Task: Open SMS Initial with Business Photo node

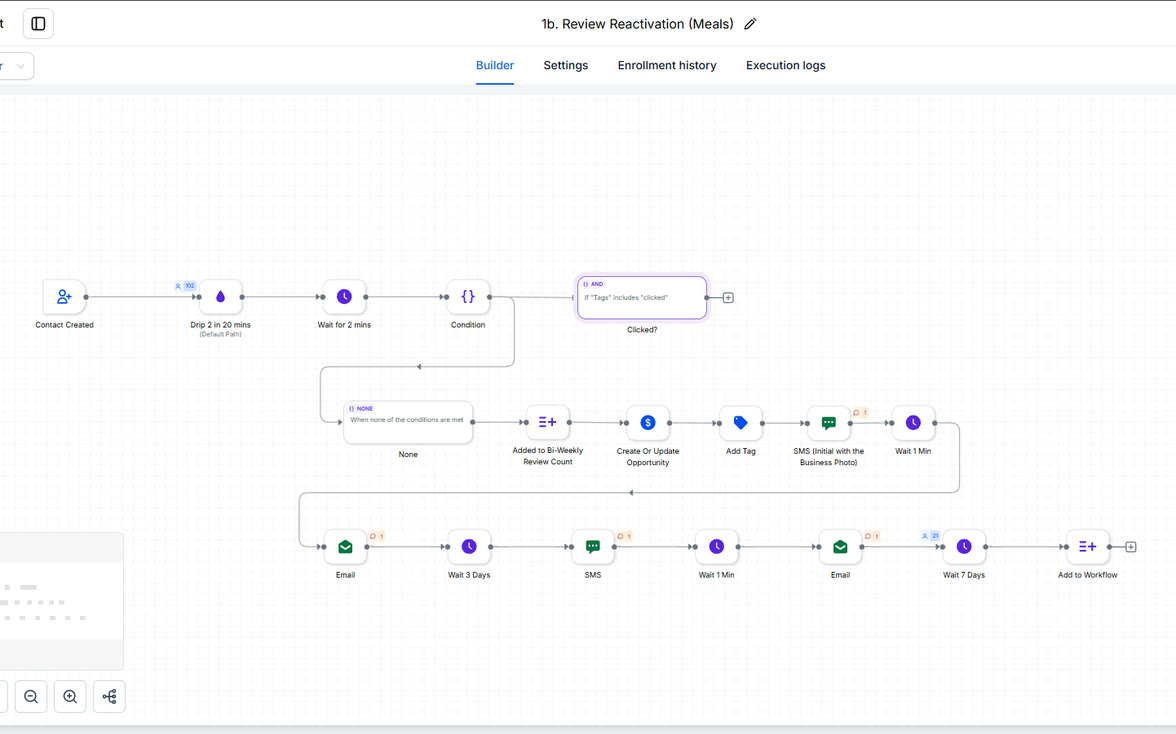Action: (829, 423)
